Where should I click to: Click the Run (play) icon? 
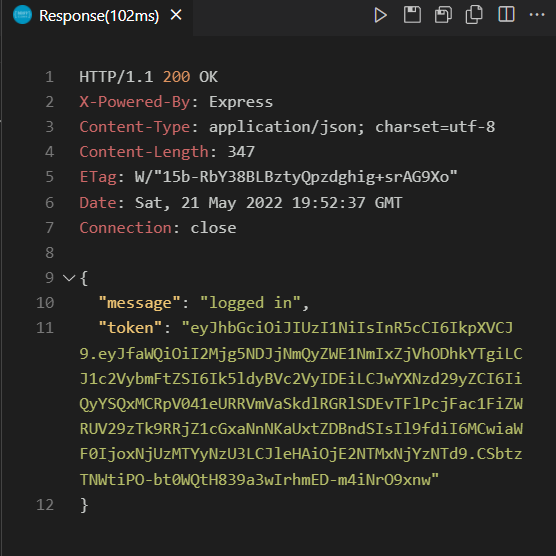380,16
